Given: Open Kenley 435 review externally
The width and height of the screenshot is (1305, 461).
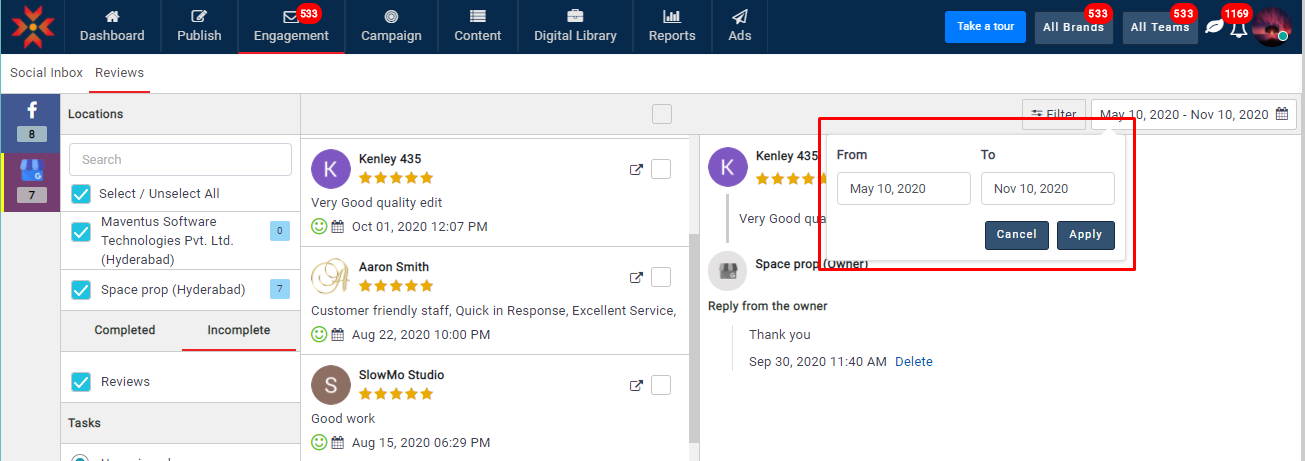Looking at the screenshot, I should pos(636,170).
